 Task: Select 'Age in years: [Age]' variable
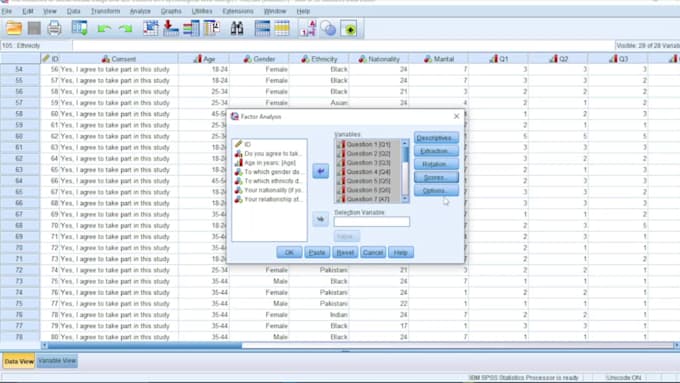(269, 163)
